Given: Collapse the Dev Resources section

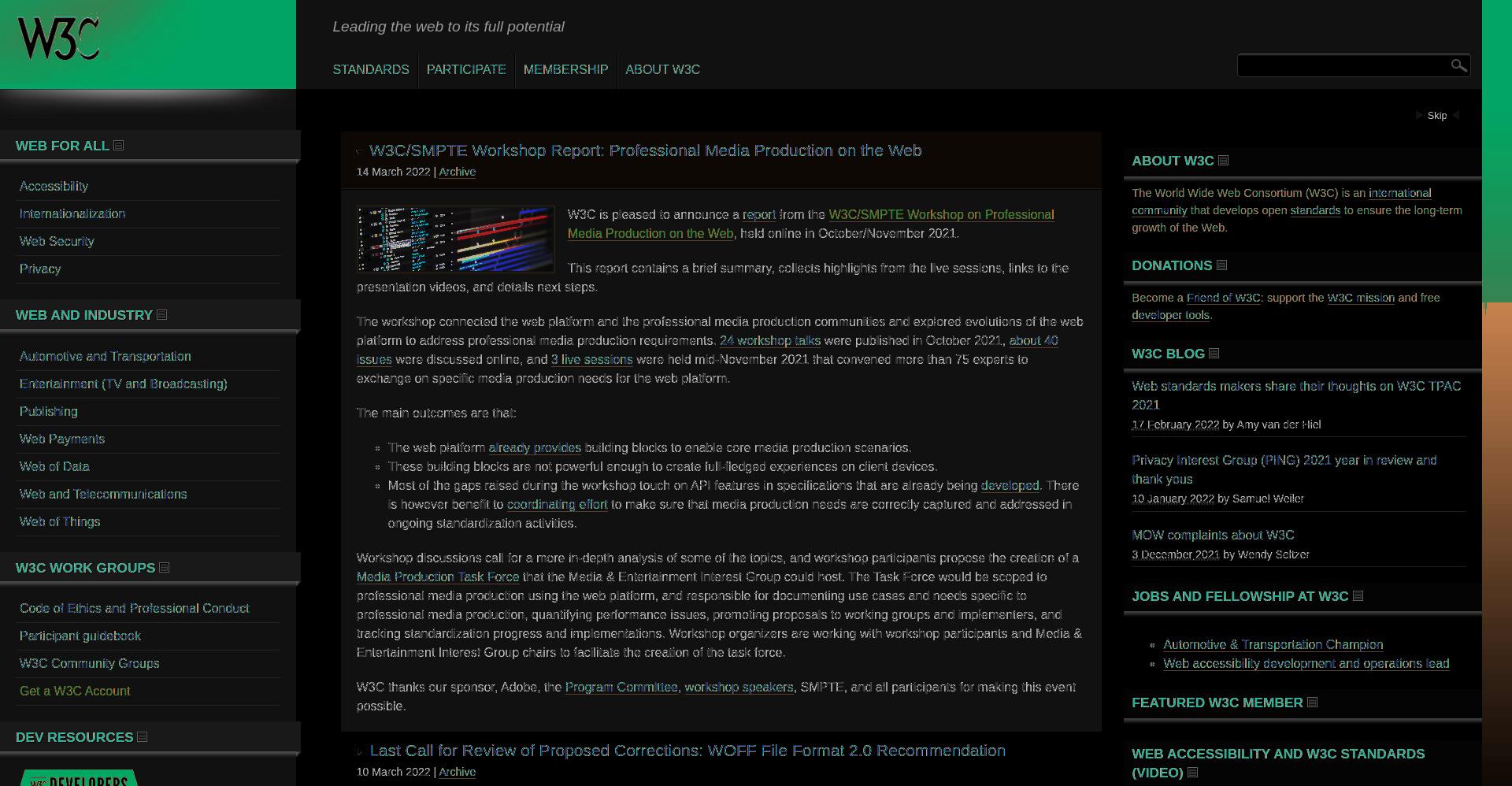Looking at the screenshot, I should coord(143,737).
